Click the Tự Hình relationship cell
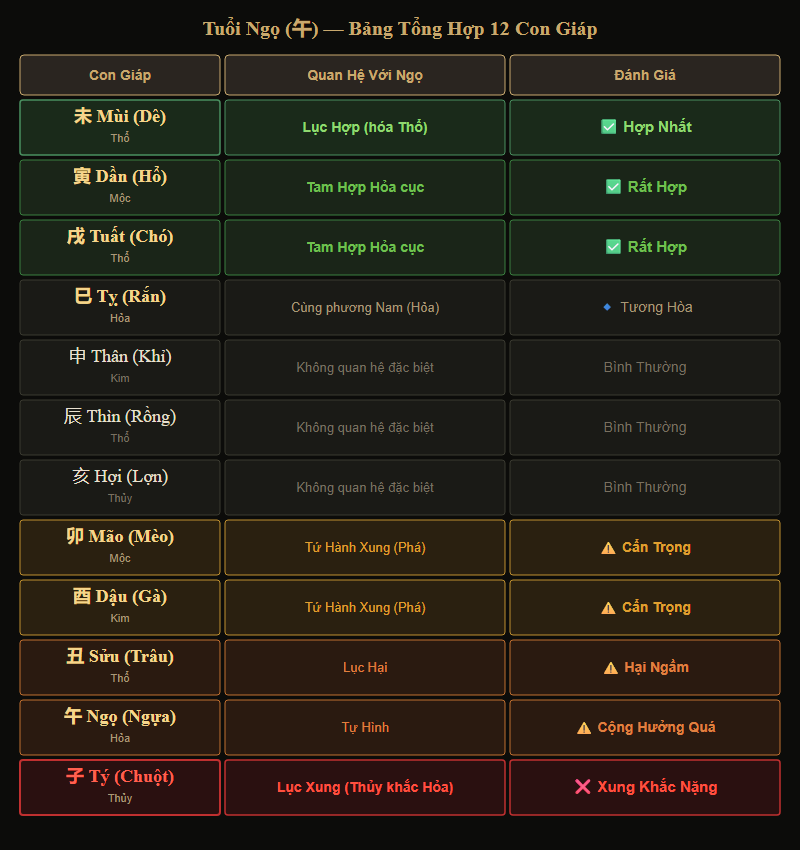Viewport: 800px width, 850px height. pyautogui.click(x=365, y=727)
